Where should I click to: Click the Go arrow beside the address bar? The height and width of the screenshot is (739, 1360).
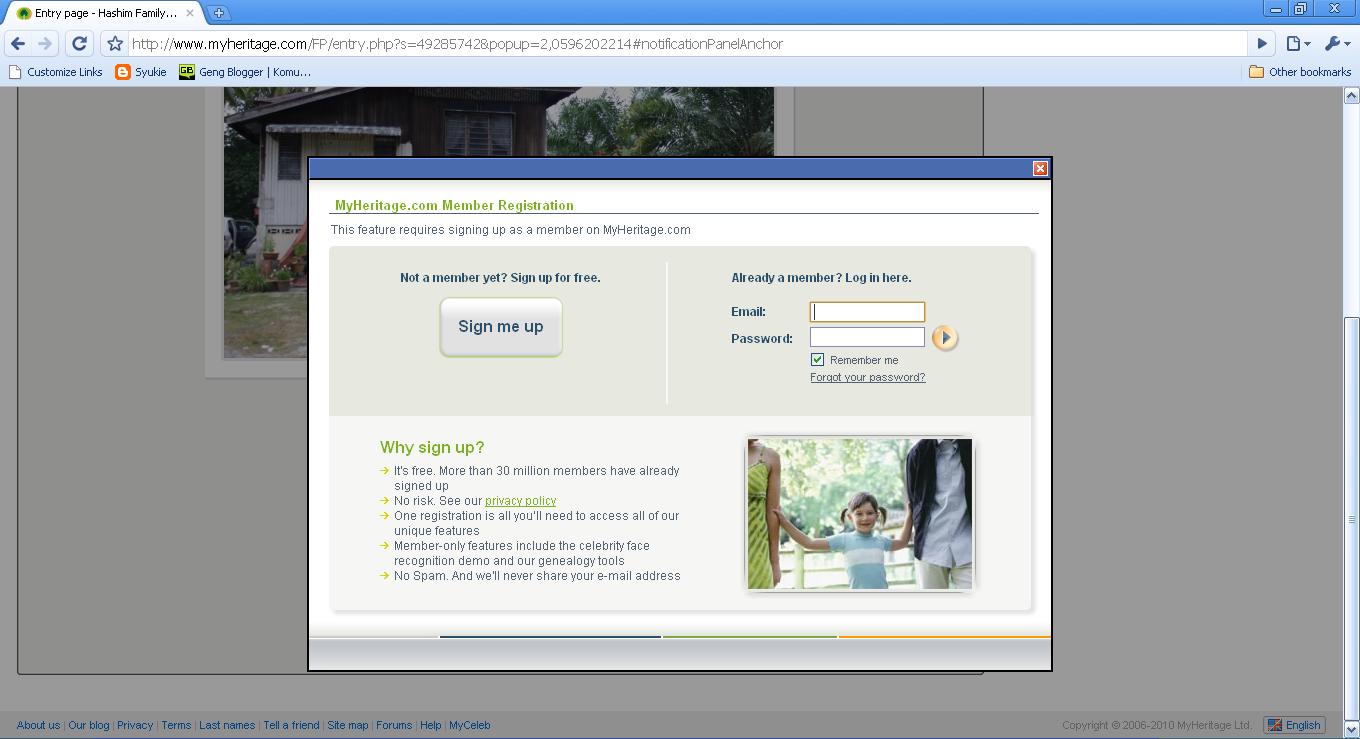coord(1262,44)
